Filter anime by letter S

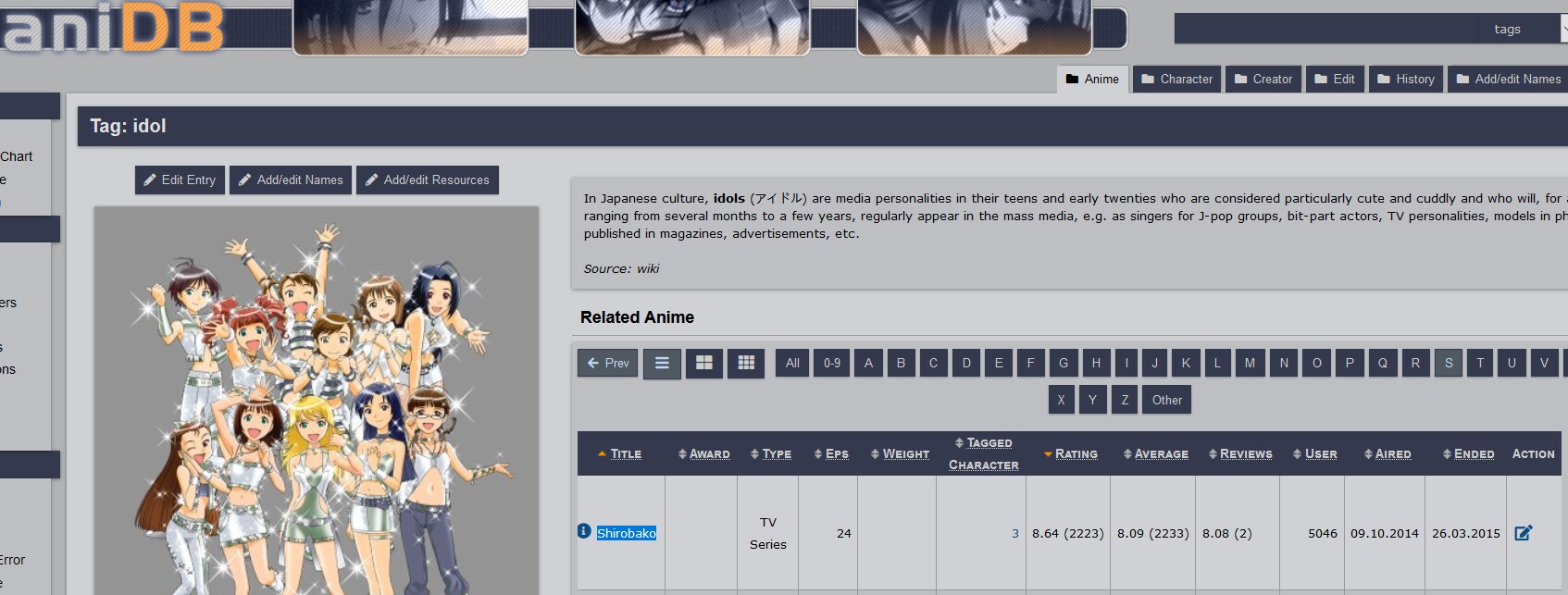(1449, 363)
